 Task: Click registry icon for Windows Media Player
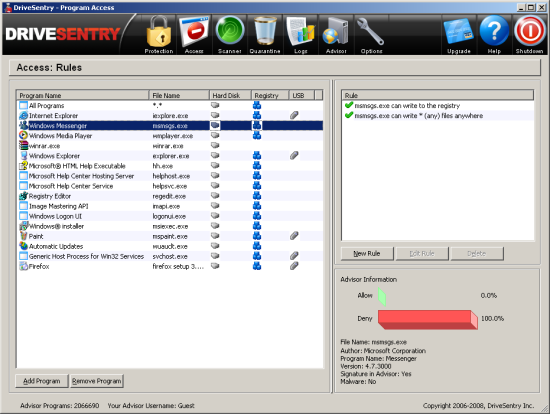[257, 135]
